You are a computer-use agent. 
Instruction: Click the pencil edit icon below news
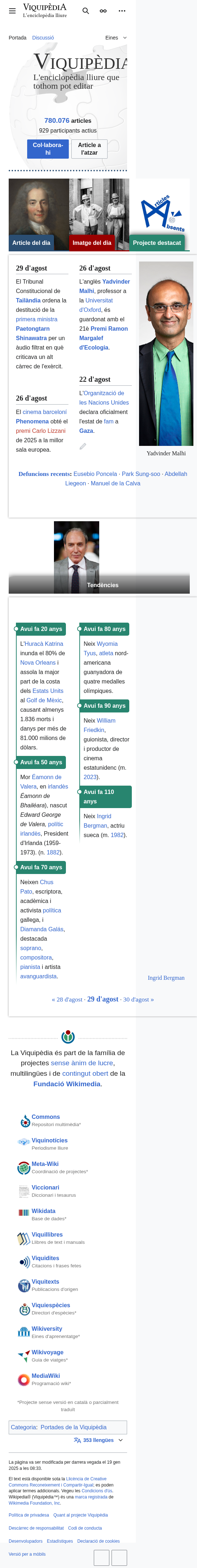83,446
